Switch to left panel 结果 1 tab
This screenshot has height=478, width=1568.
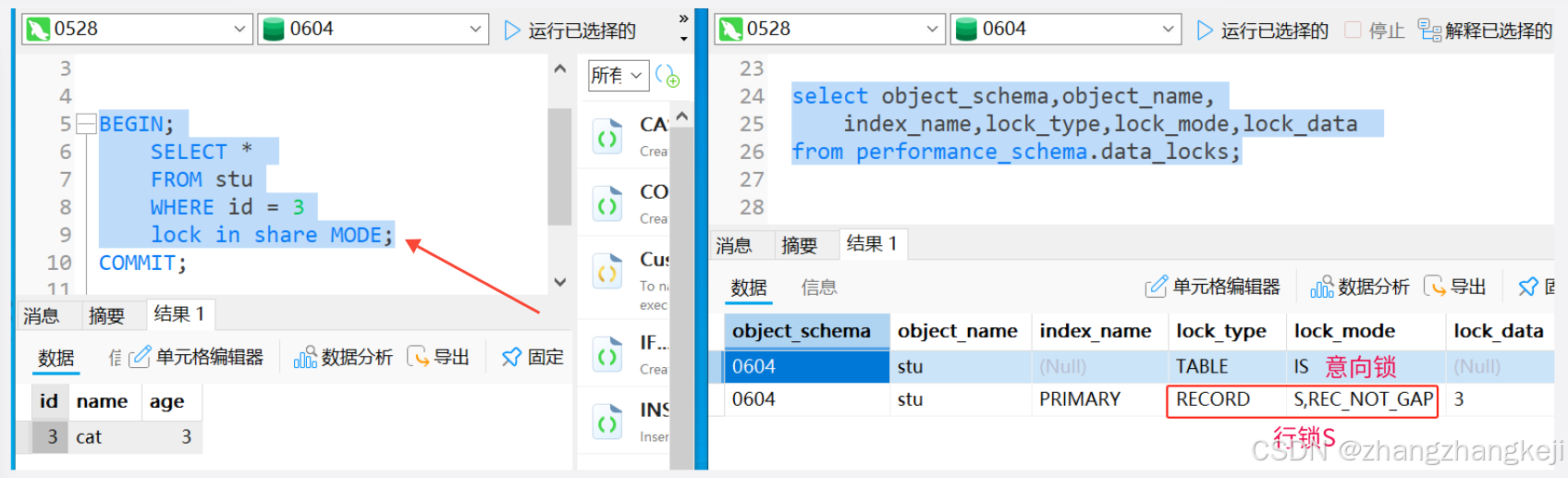coord(179,314)
